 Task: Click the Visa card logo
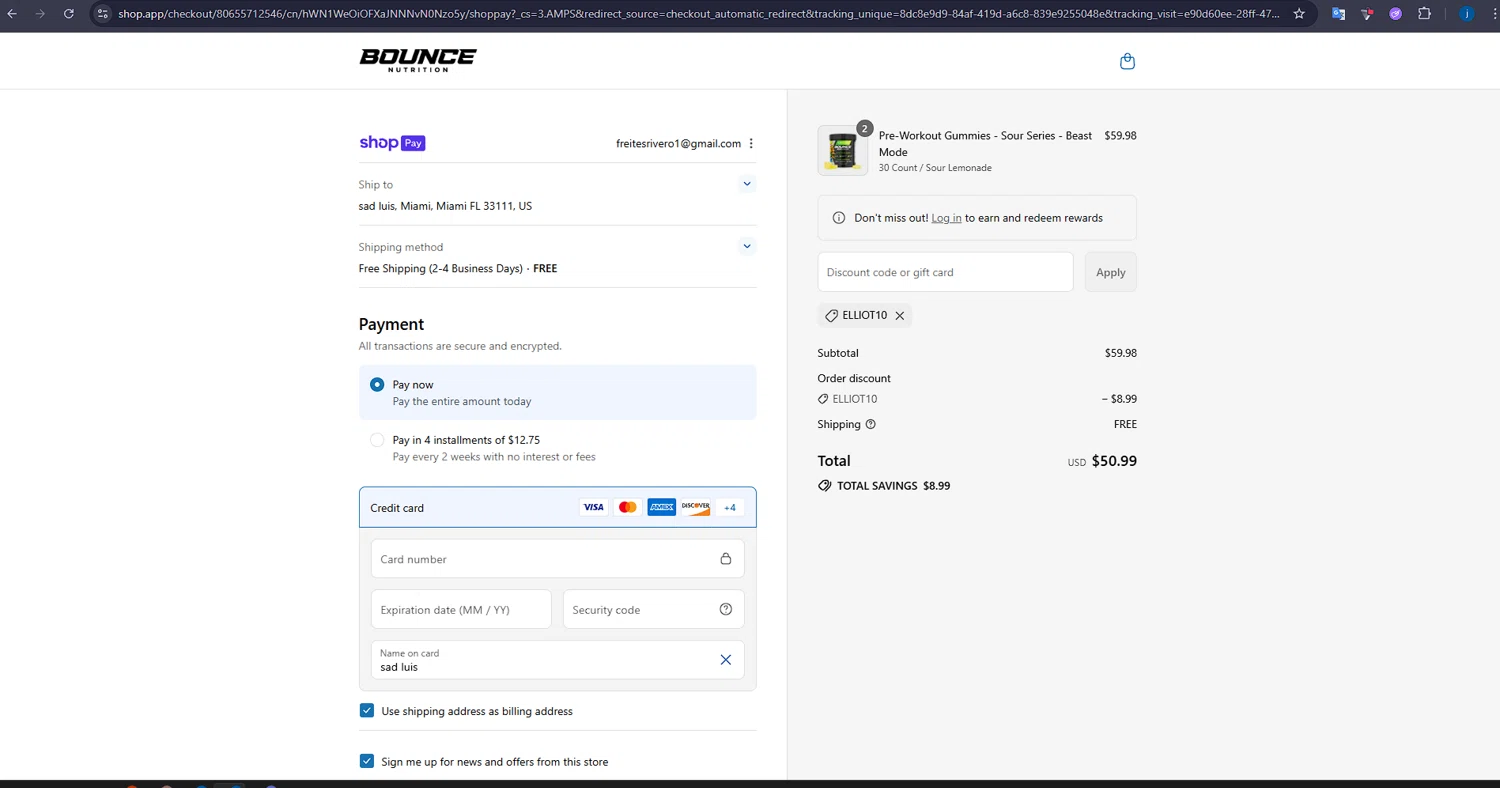[x=593, y=507]
